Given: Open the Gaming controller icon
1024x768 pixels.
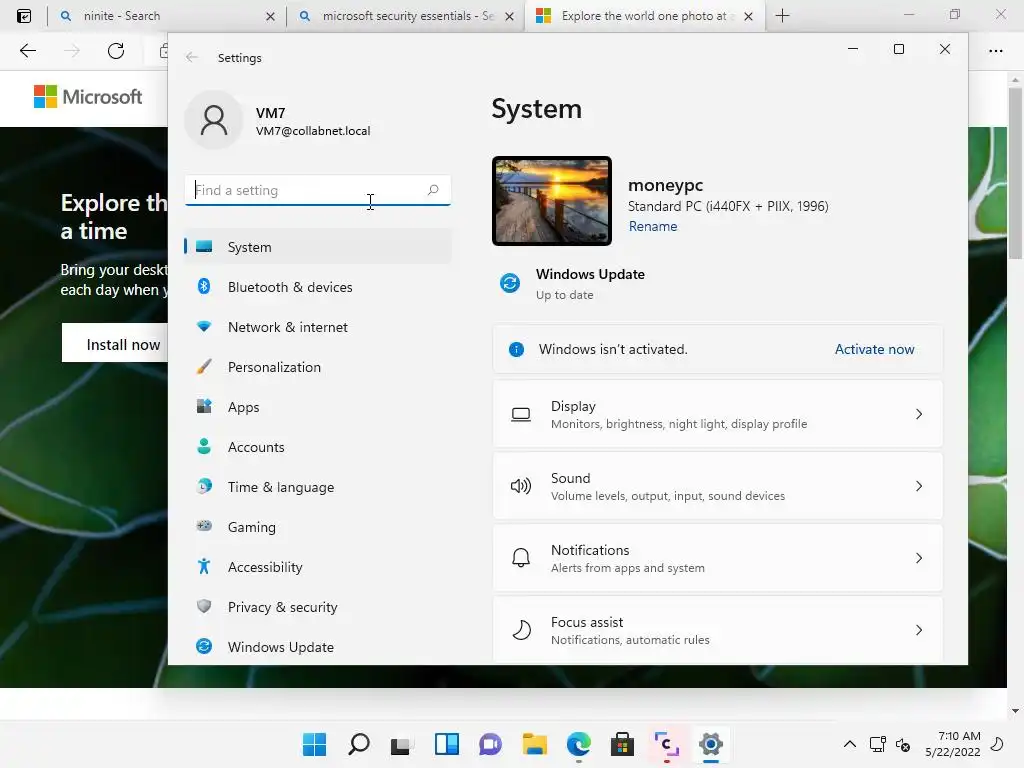Looking at the screenshot, I should coord(204,526).
